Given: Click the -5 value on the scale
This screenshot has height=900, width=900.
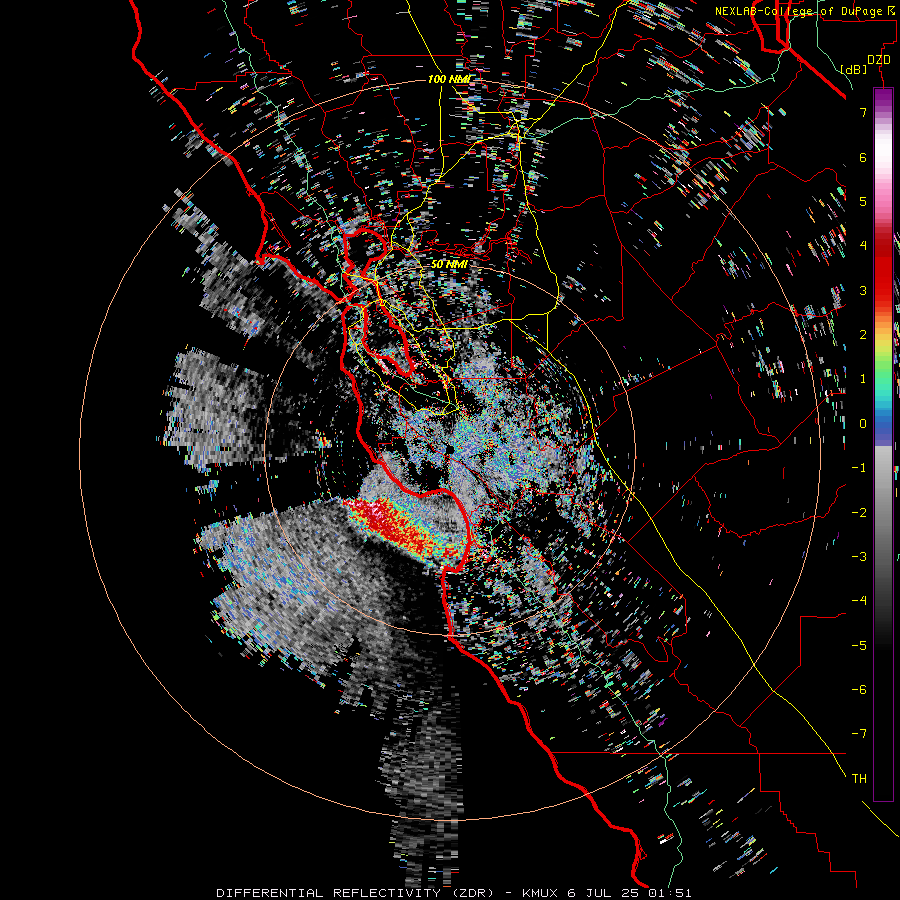Looking at the screenshot, I should click(x=859, y=645).
